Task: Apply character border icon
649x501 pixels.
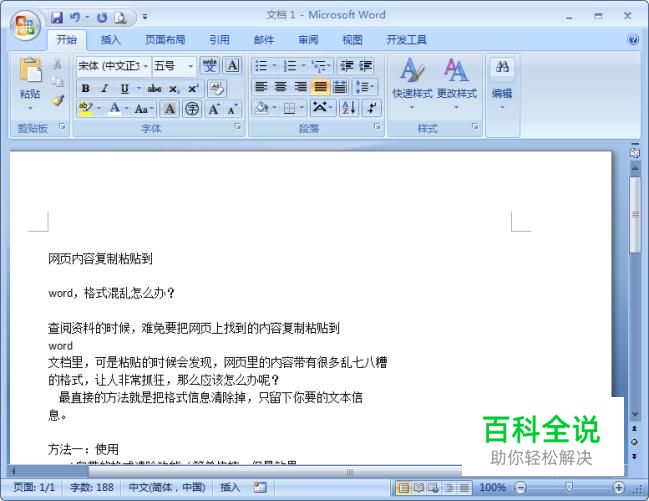Action: [233, 65]
